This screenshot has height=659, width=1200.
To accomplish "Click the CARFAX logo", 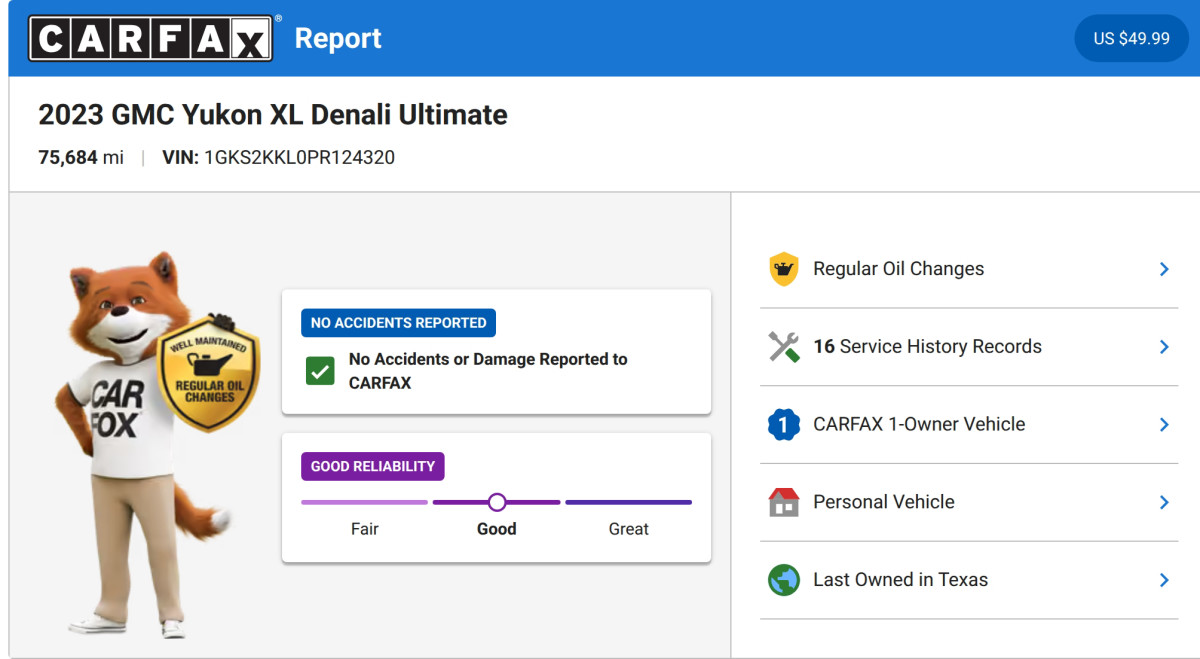I will coord(151,38).
